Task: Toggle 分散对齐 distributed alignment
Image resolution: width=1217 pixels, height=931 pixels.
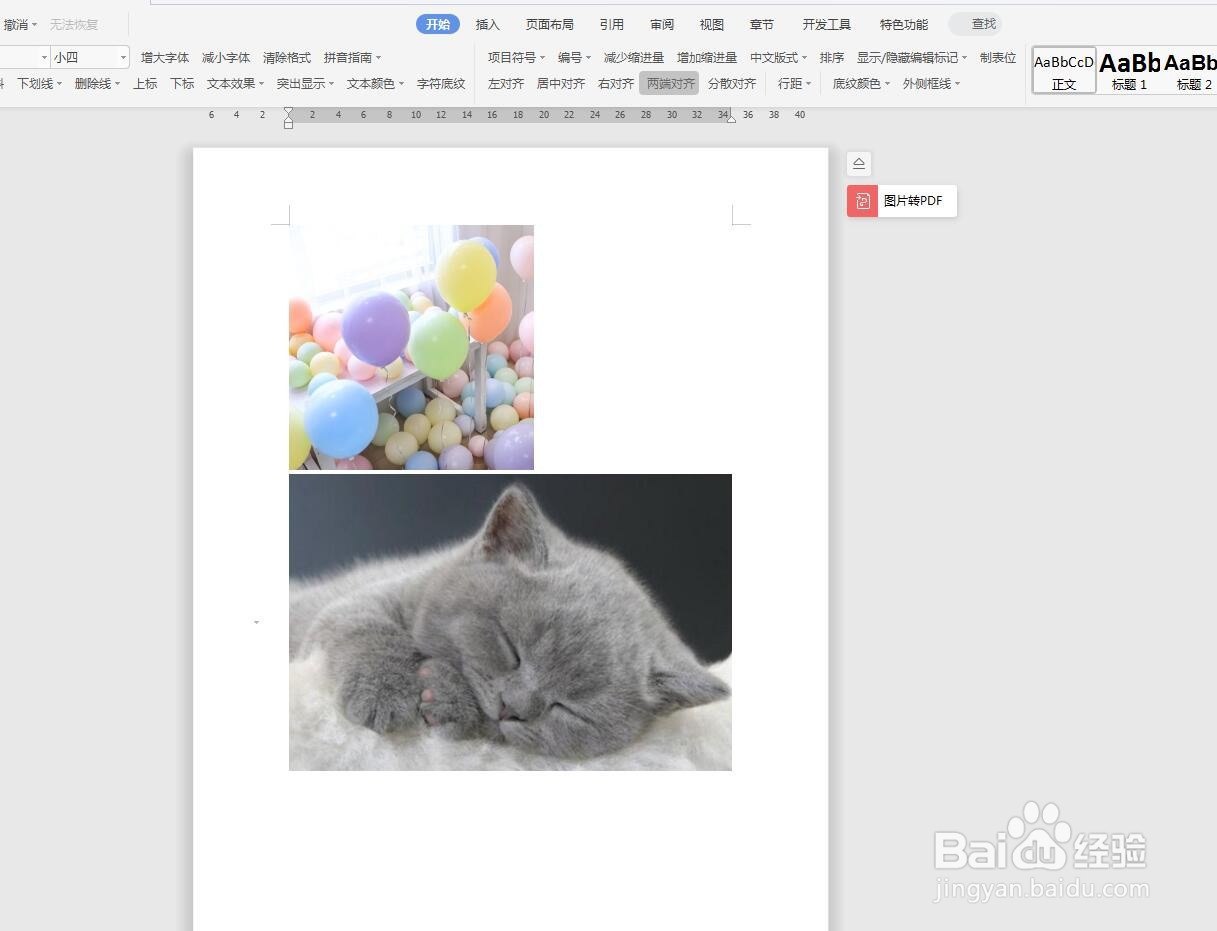Action: (x=731, y=83)
